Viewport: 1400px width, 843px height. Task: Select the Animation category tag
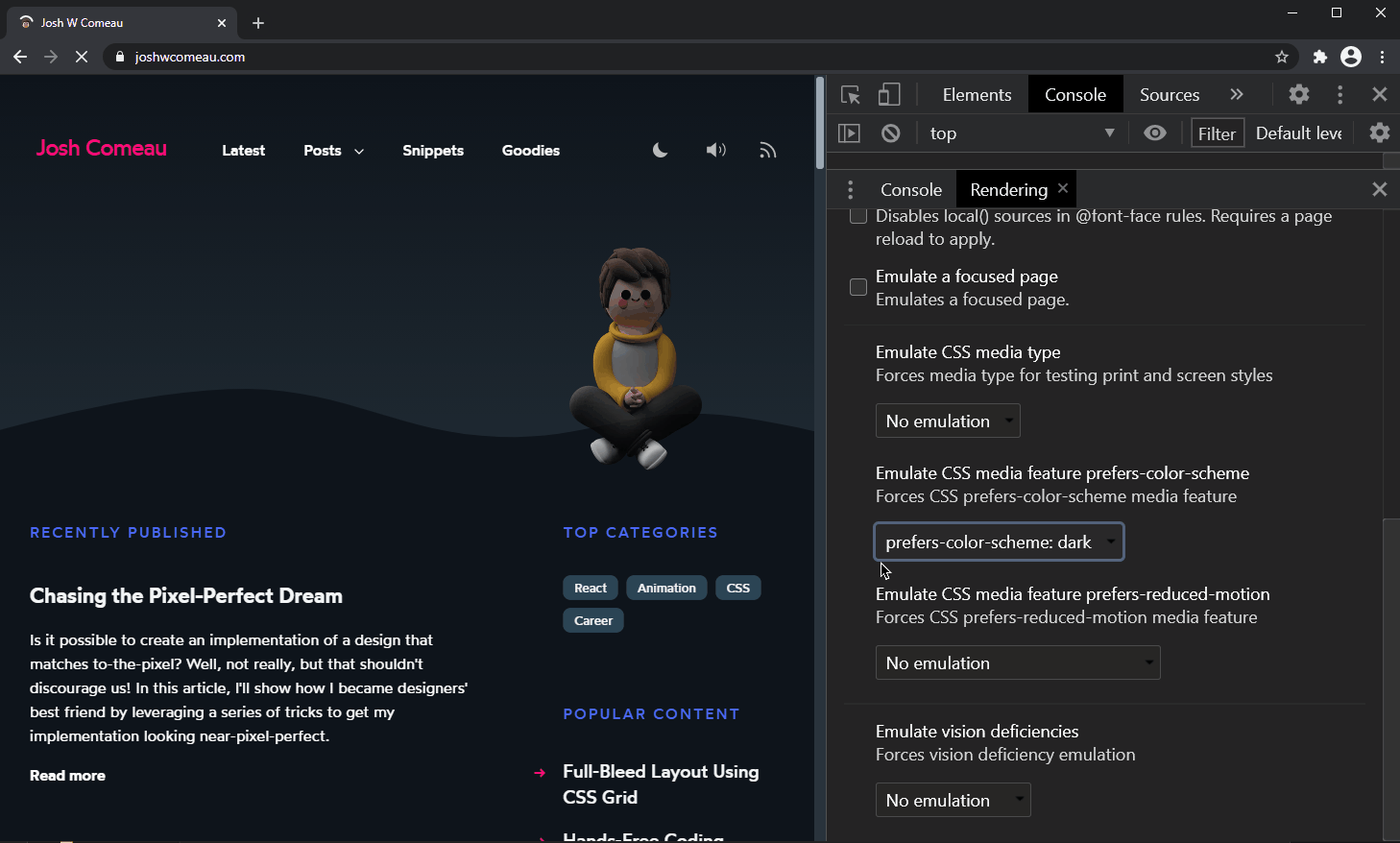(666, 588)
